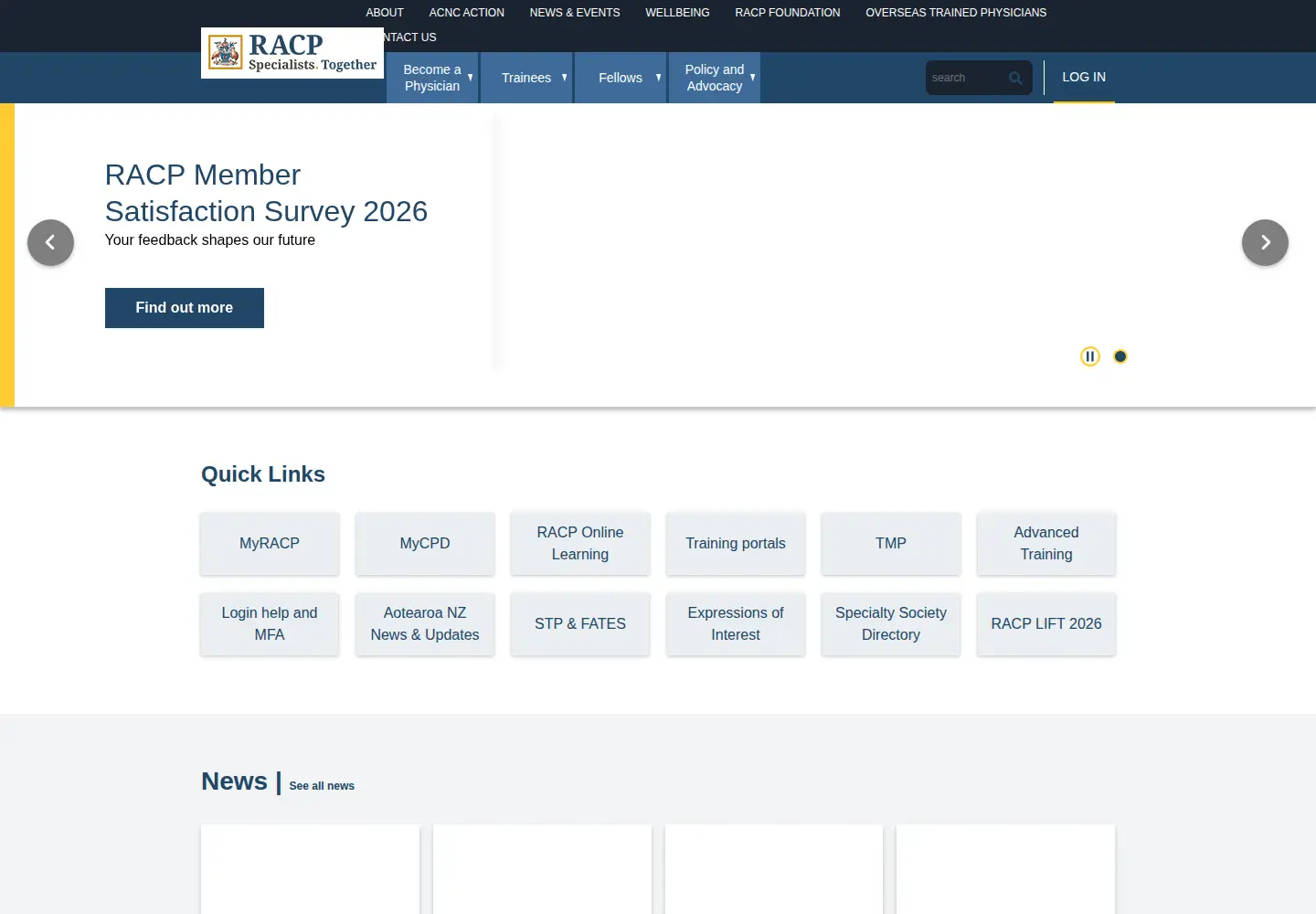
Task: Open Overseas Trained Physicians link
Action: pyautogui.click(x=956, y=13)
